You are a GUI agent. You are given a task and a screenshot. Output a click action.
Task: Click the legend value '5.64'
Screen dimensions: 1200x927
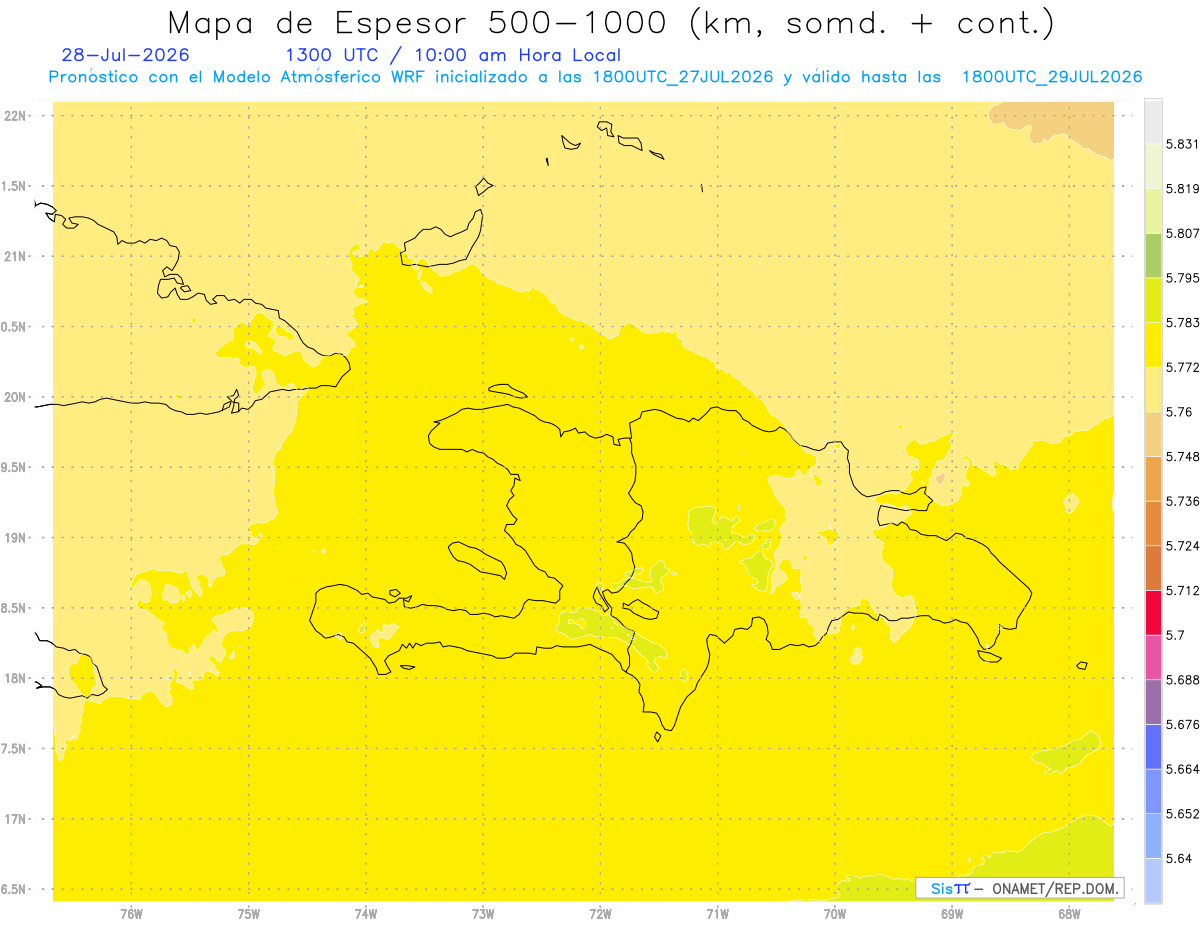click(x=1179, y=858)
